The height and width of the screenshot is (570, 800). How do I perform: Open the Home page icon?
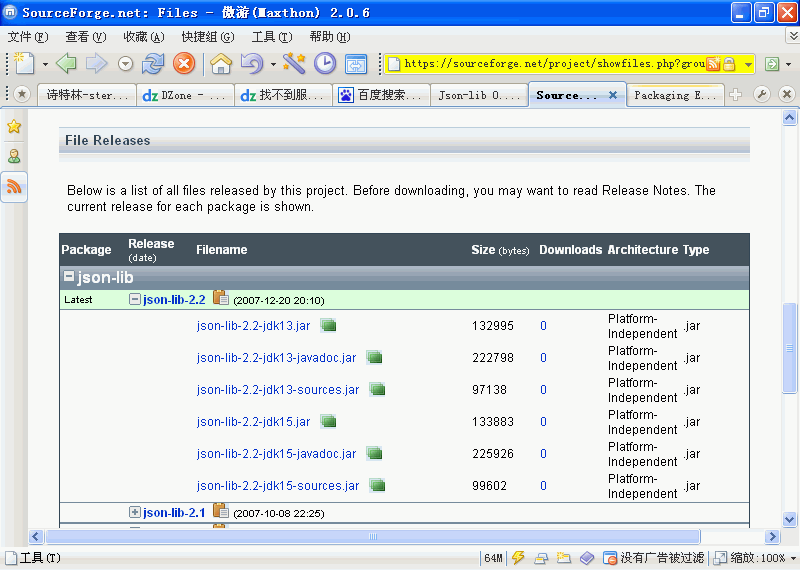[221, 64]
